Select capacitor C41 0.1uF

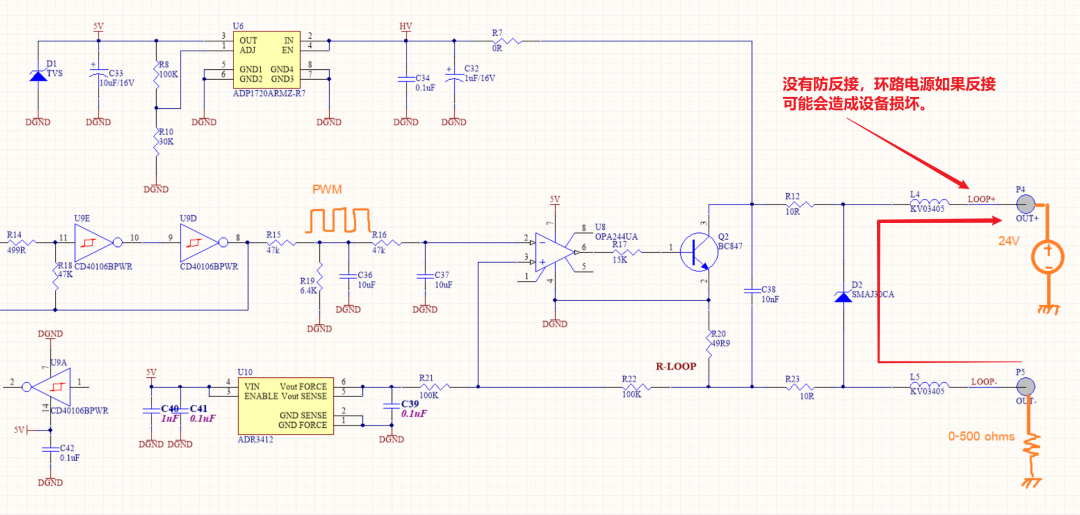(x=180, y=410)
